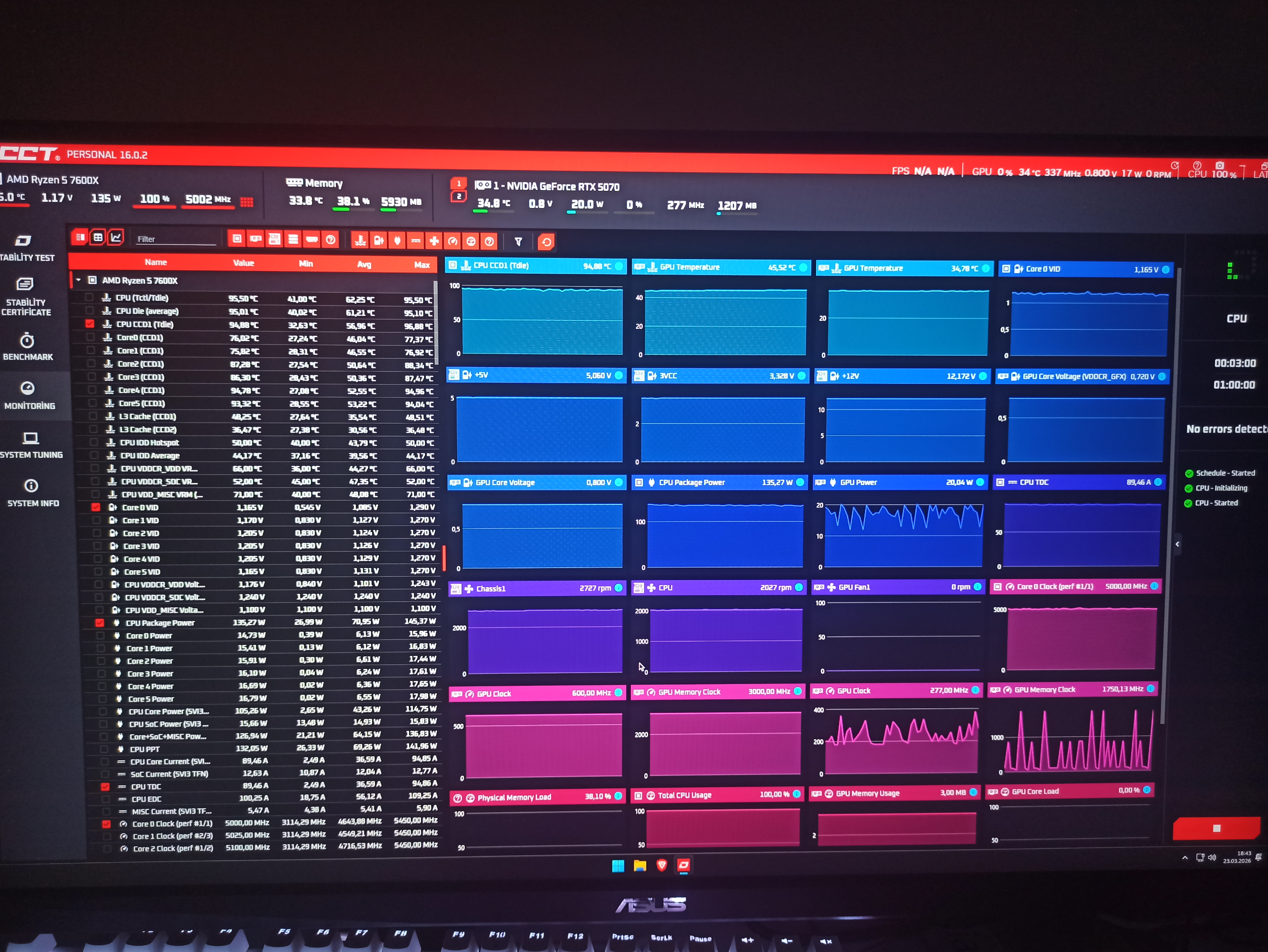The image size is (1268, 952).
Task: Focus the sensor Filter field
Action: pos(175,239)
